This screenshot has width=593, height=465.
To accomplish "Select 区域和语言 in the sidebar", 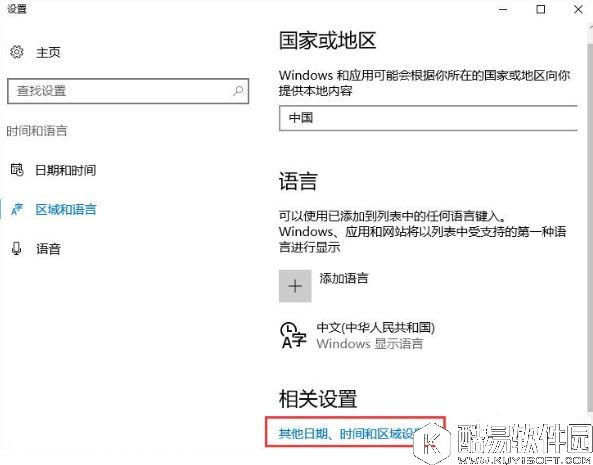I will [x=66, y=209].
